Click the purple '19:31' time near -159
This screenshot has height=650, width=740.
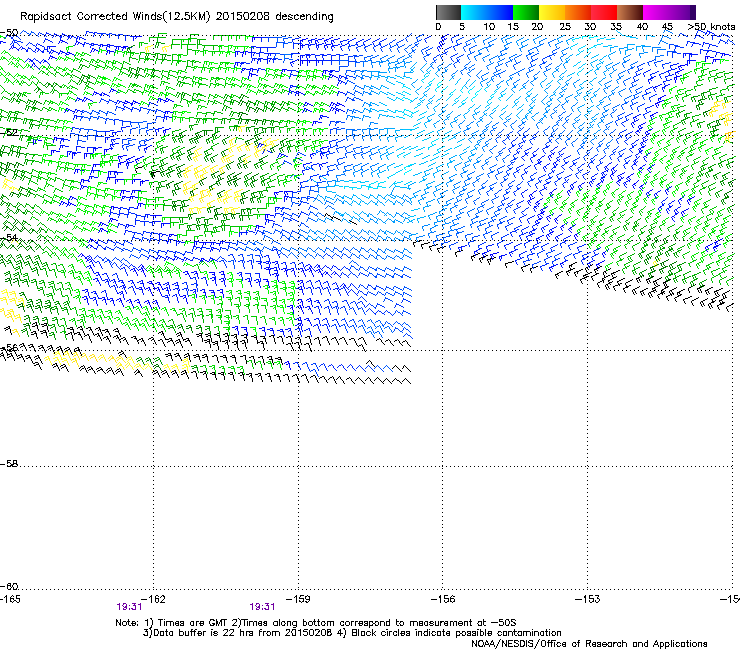pyautogui.click(x=262, y=607)
